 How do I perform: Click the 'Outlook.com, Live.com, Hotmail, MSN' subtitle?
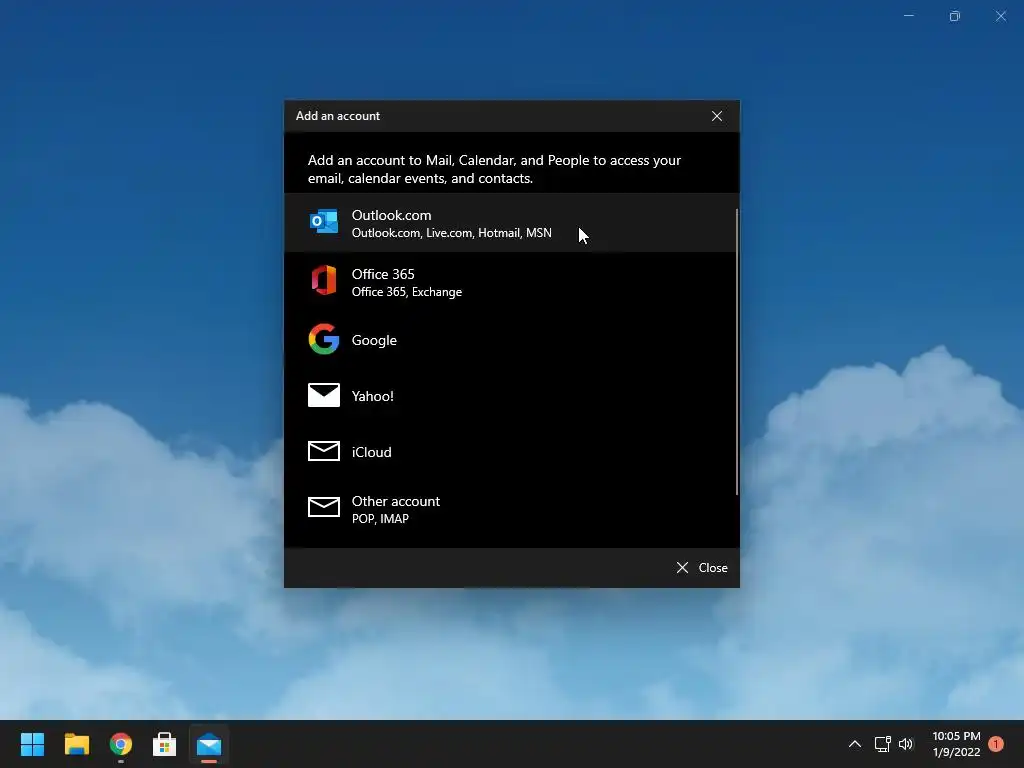pyautogui.click(x=451, y=233)
